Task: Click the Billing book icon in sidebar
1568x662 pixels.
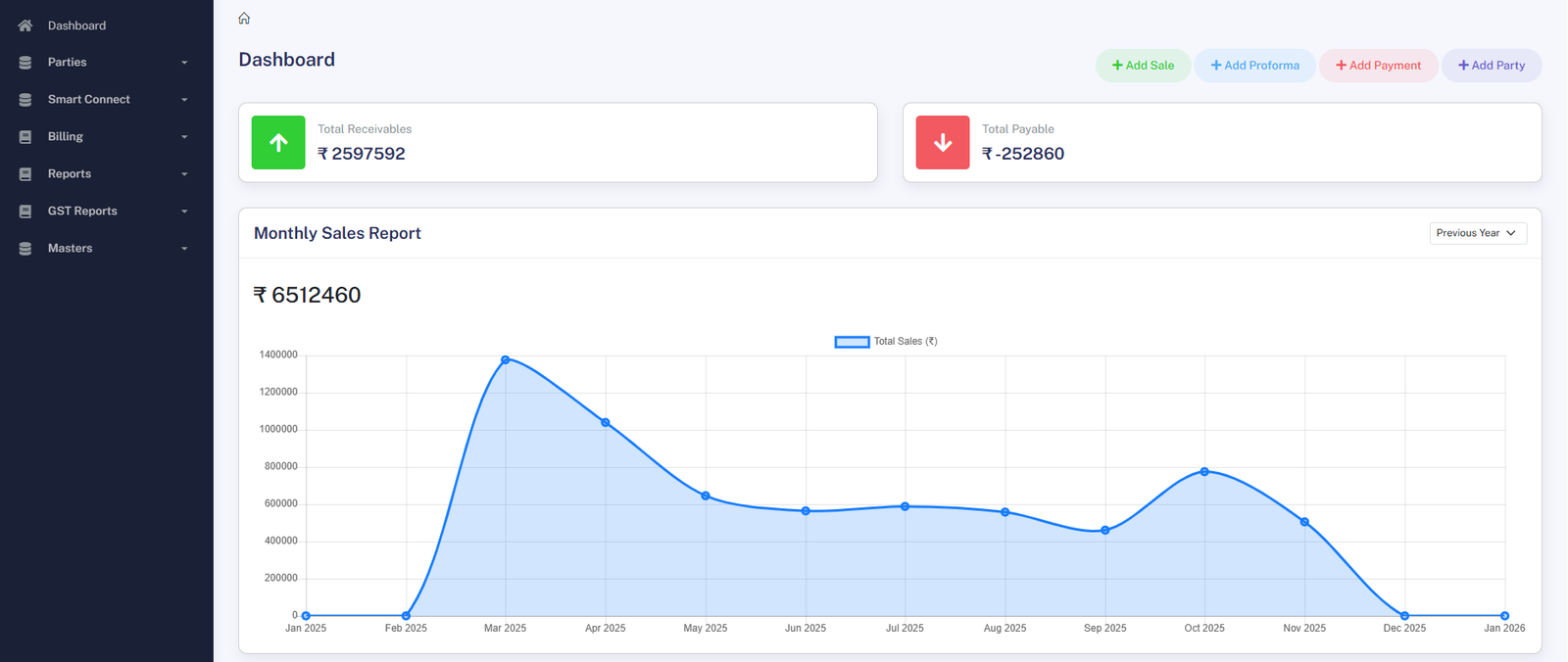Action: [25, 137]
